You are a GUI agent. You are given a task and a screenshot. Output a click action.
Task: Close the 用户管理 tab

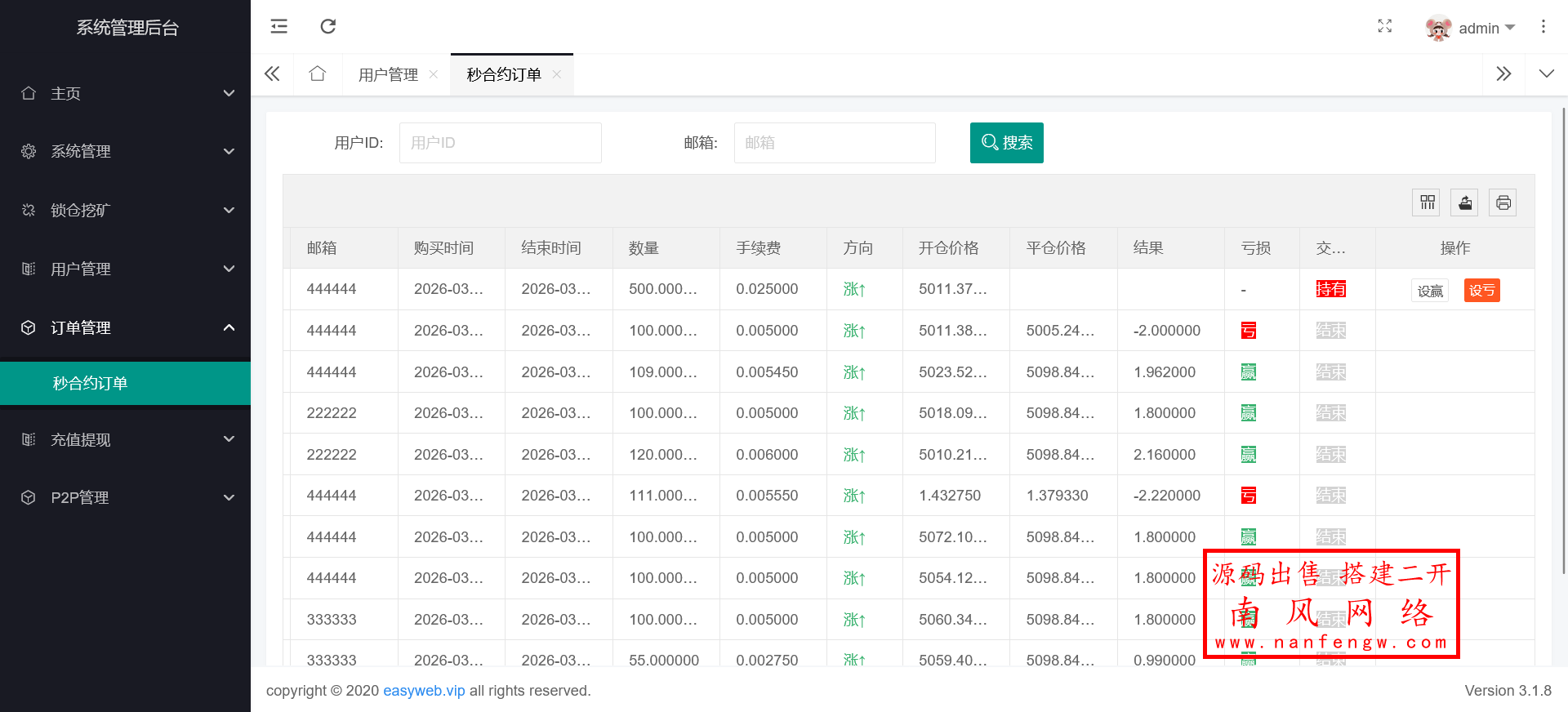[x=434, y=74]
